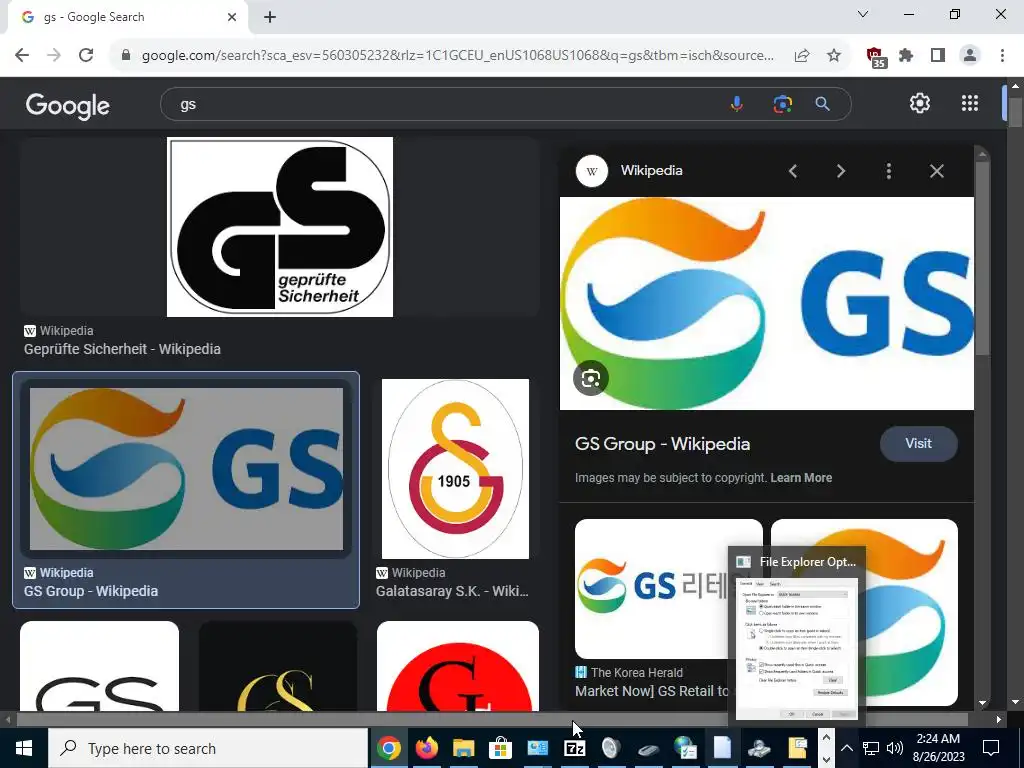Open the large GS logo preview image

pyautogui.click(x=767, y=304)
